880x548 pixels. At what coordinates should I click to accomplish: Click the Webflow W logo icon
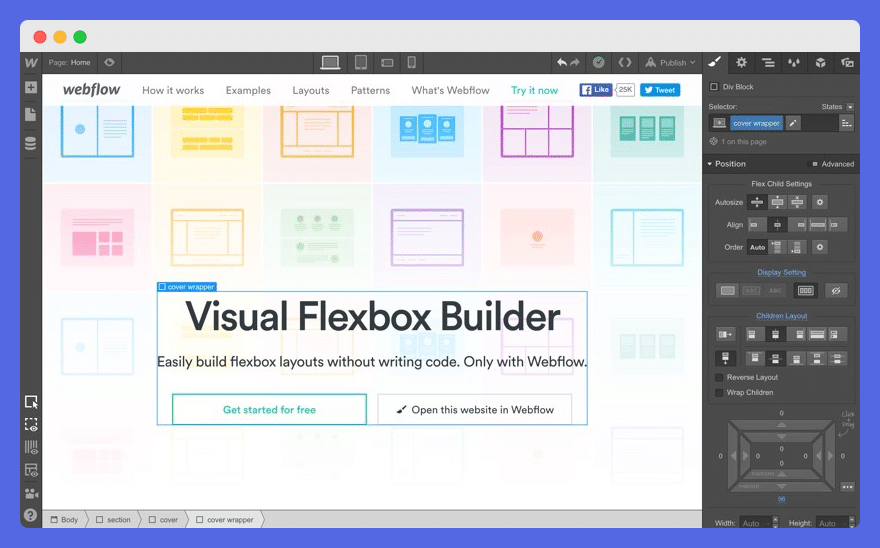pyautogui.click(x=31, y=63)
